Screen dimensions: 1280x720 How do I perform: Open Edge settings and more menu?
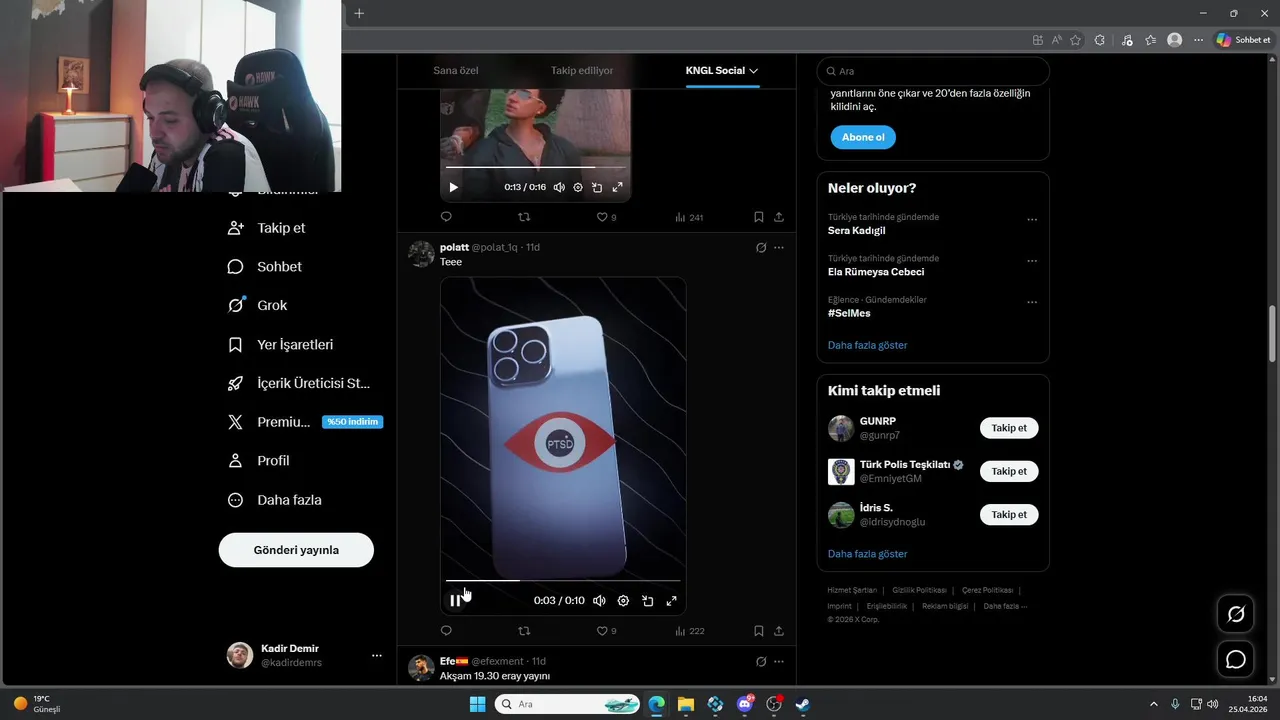[x=1198, y=40]
